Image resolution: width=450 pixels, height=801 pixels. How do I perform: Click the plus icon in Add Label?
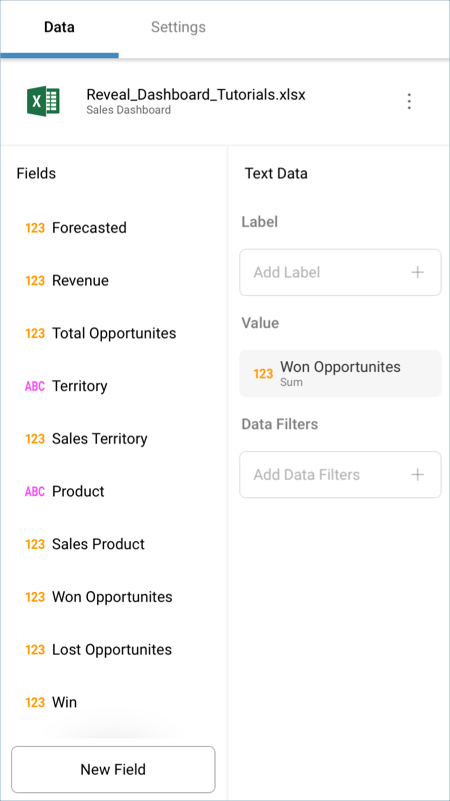417,272
